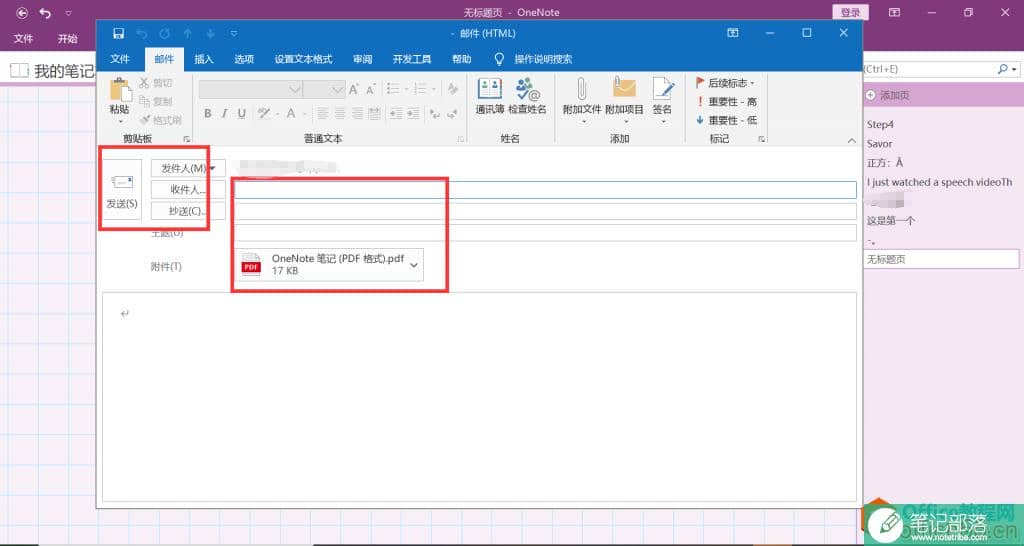Click the Format Painter command
The width and height of the screenshot is (1024, 546).
click(x=161, y=120)
